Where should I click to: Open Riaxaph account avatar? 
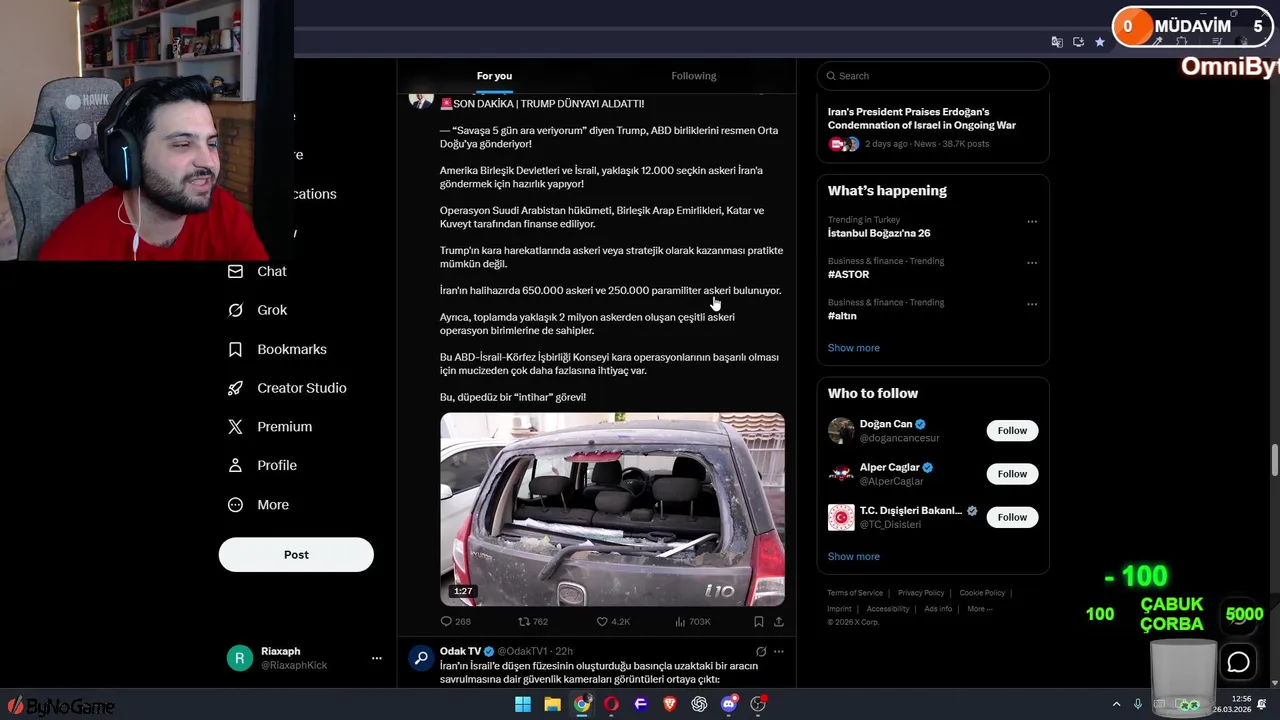[x=239, y=658]
